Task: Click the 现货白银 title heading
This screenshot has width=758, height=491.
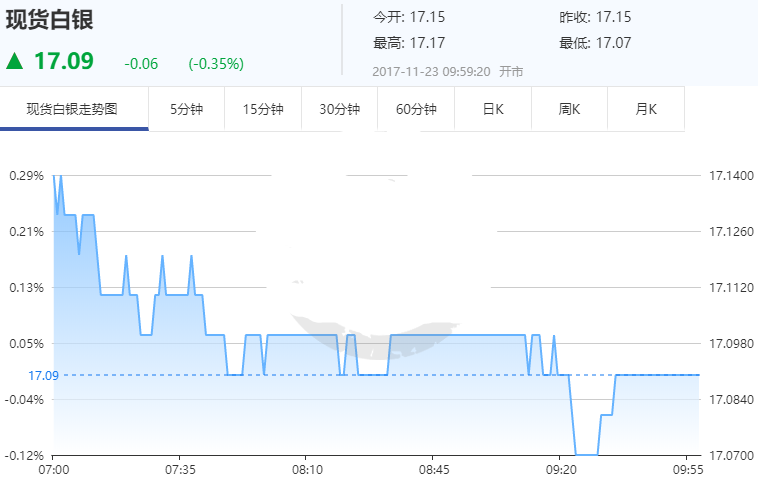Action: [45, 20]
